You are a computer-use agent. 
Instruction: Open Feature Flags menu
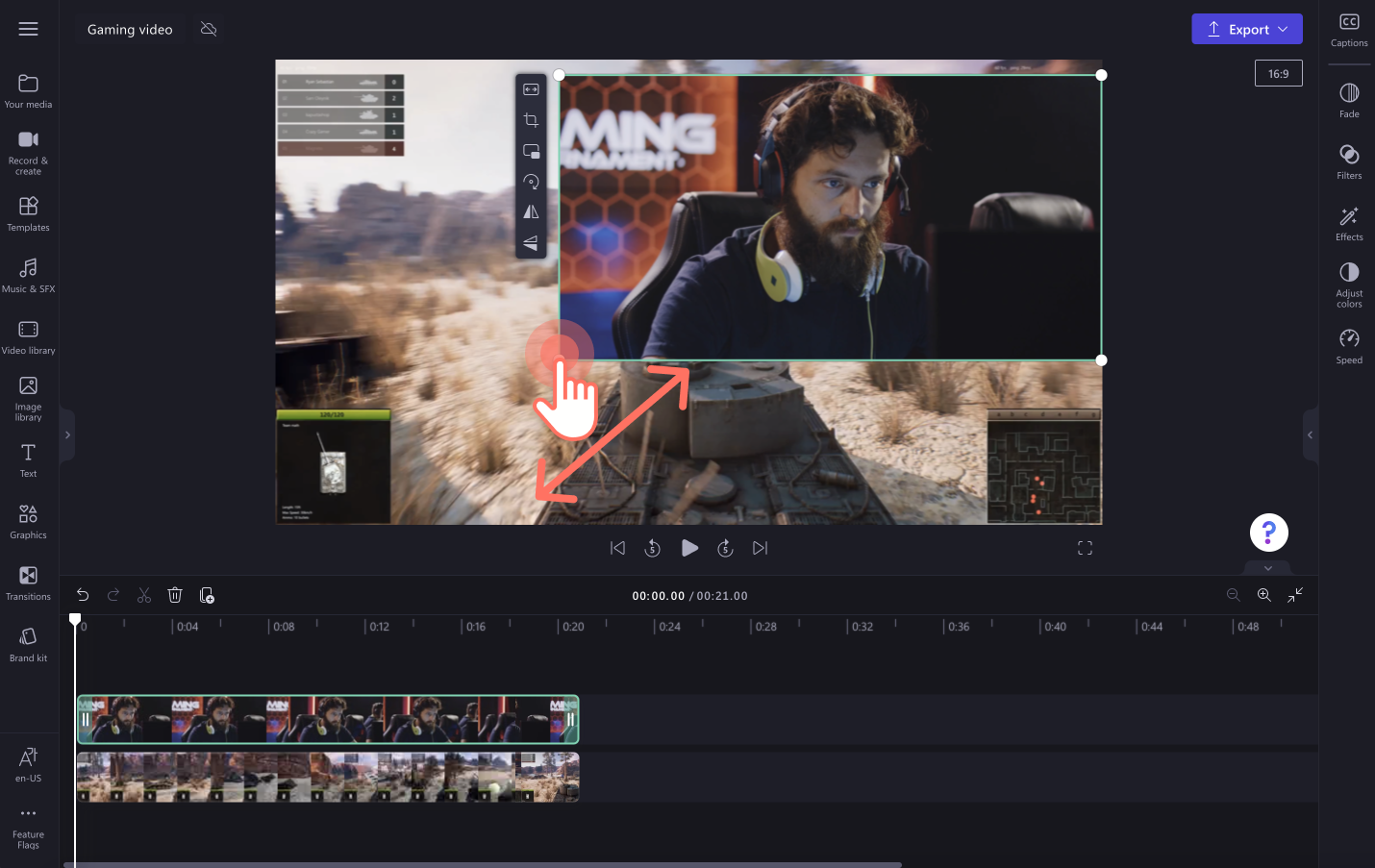click(x=29, y=828)
